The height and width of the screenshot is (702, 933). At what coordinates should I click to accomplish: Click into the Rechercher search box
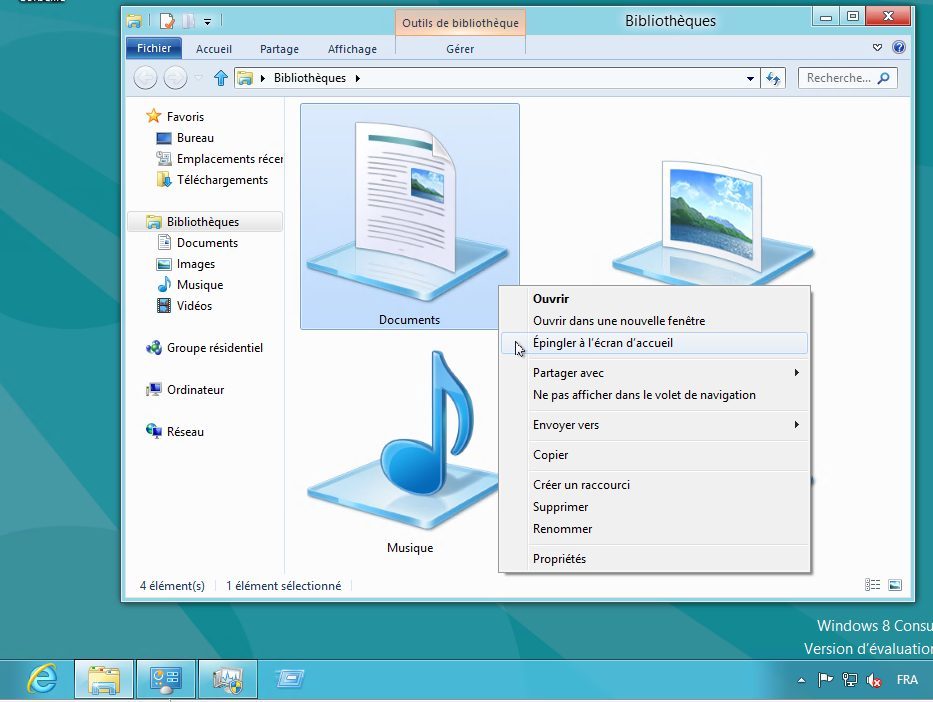838,78
